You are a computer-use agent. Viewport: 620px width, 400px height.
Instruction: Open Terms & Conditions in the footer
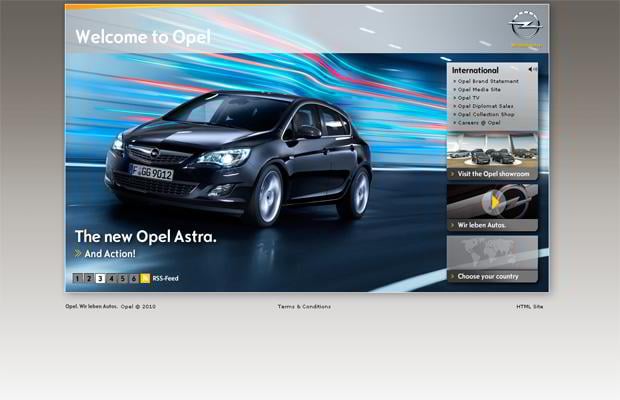tap(304, 306)
